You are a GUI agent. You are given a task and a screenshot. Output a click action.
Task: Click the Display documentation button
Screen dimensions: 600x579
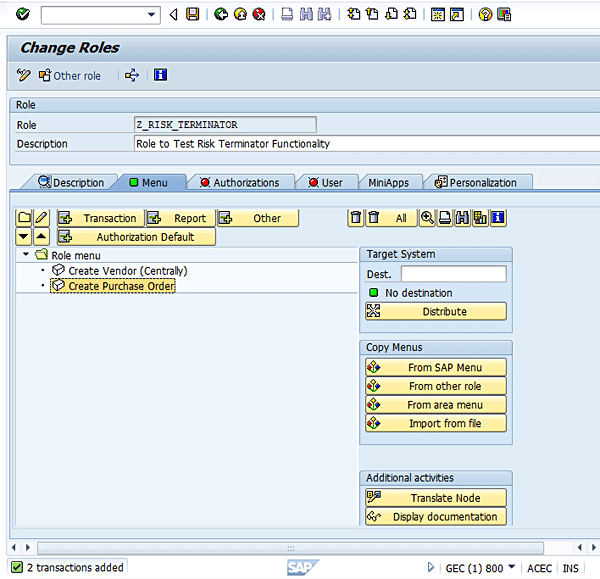click(436, 517)
